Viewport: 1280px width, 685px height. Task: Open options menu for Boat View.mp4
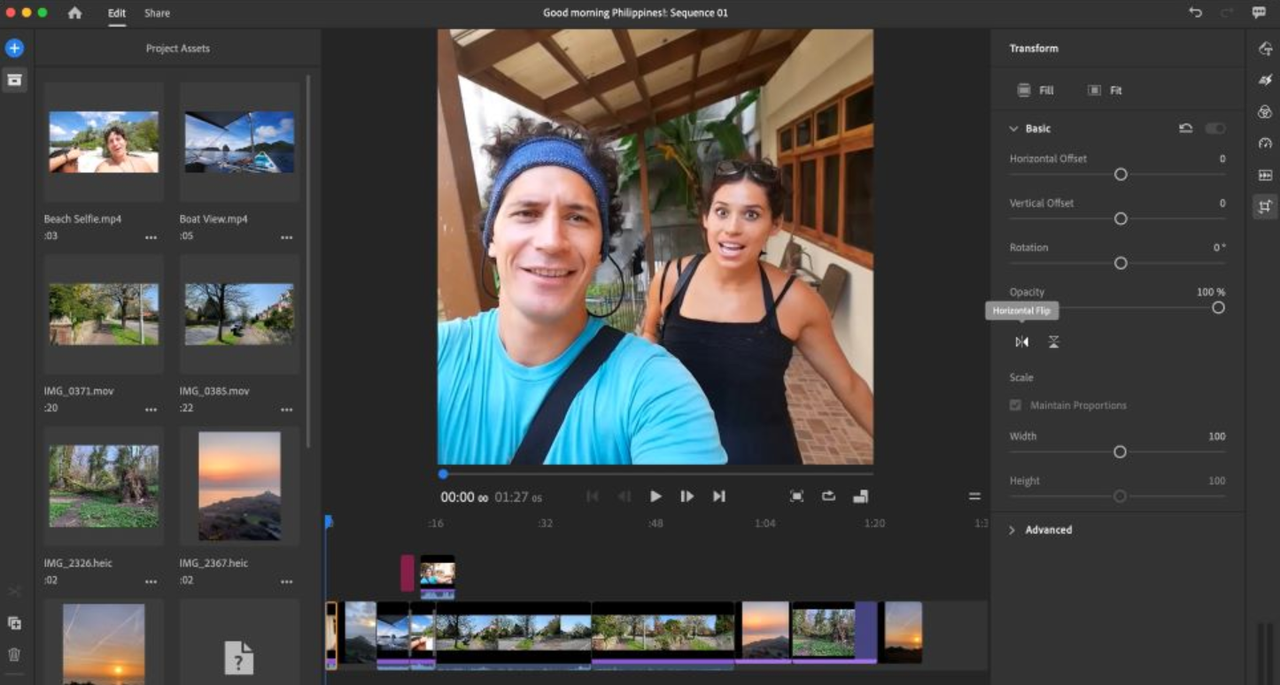click(287, 238)
